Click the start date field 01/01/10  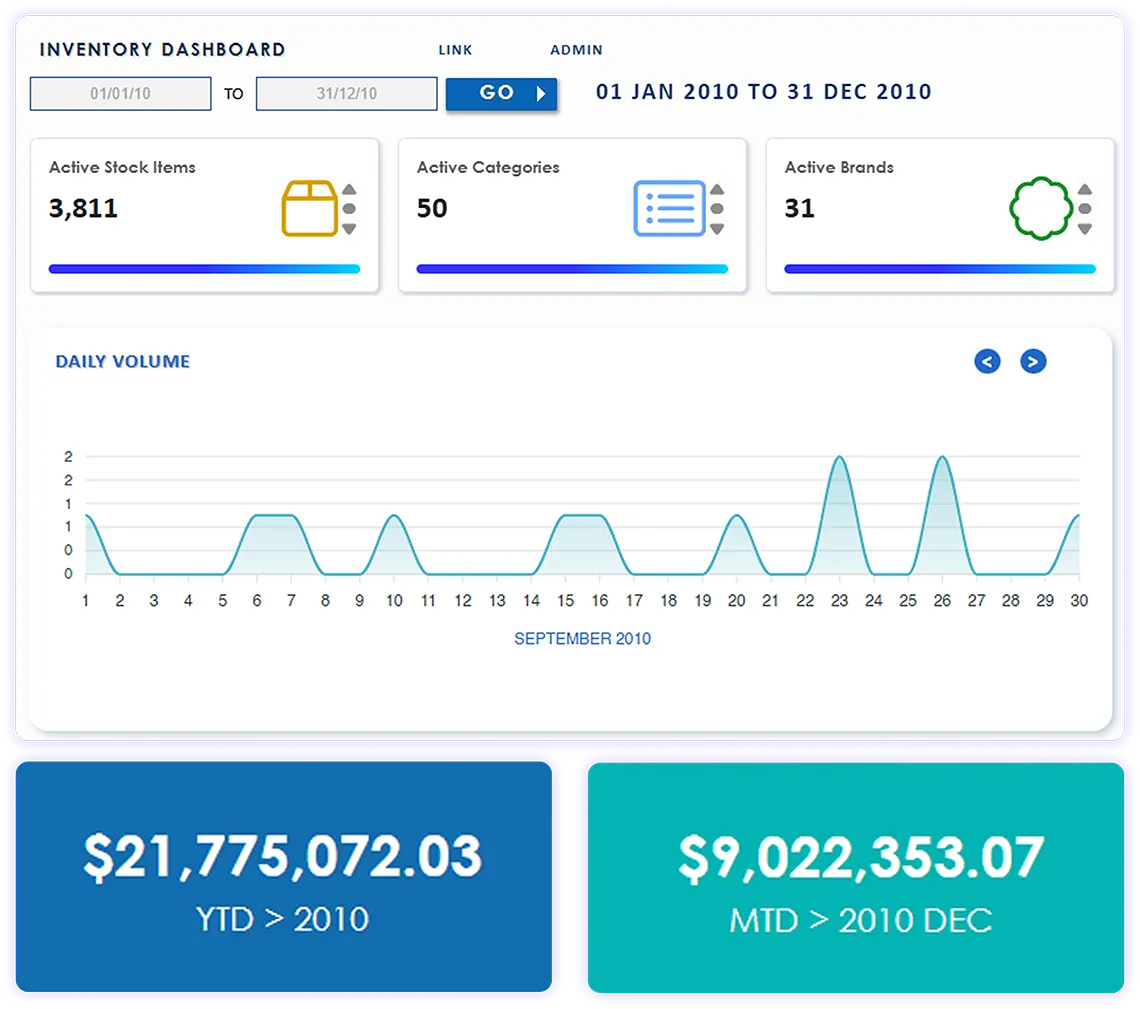(x=121, y=94)
